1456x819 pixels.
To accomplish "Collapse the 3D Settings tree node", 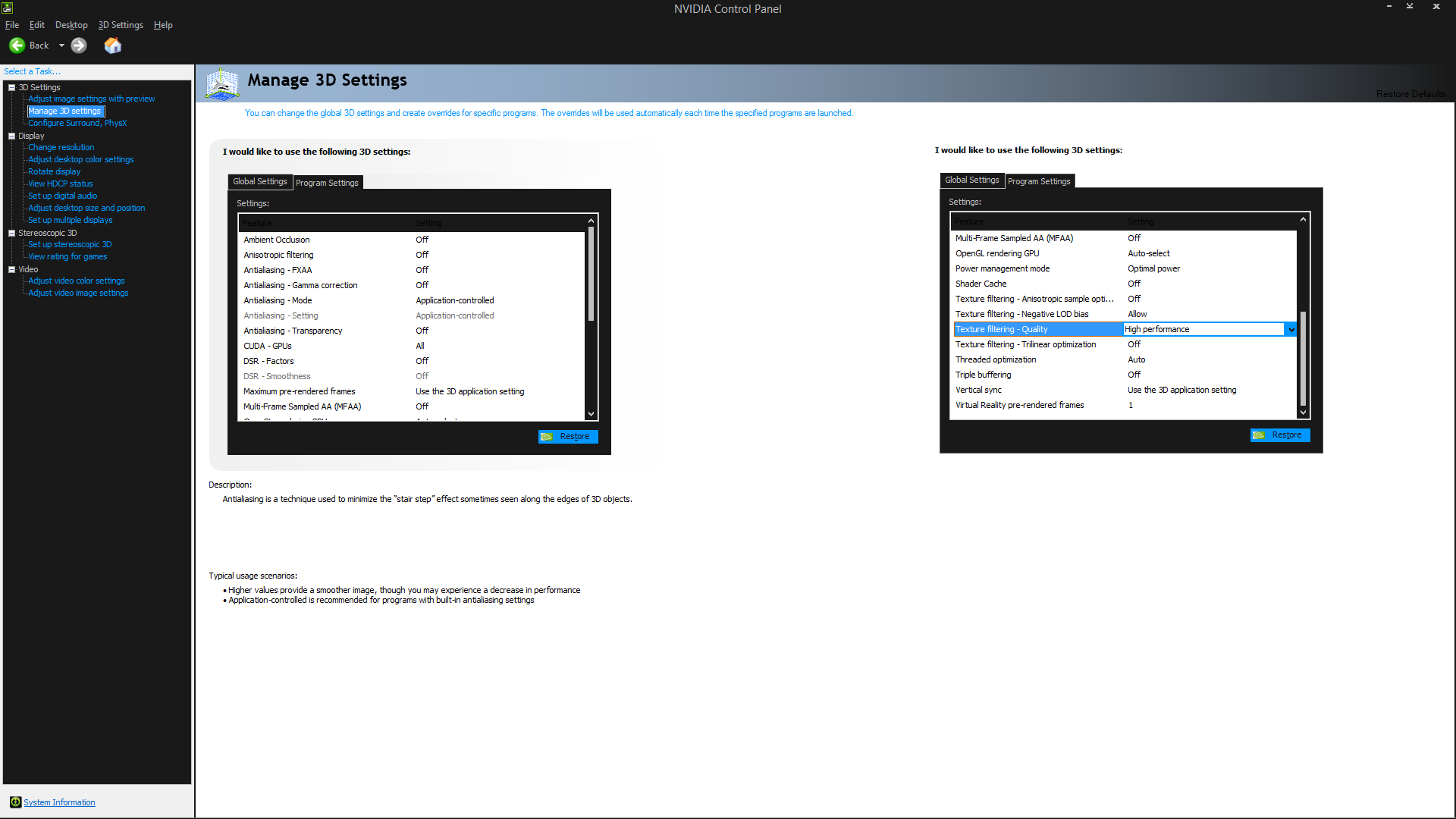I will tap(11, 87).
